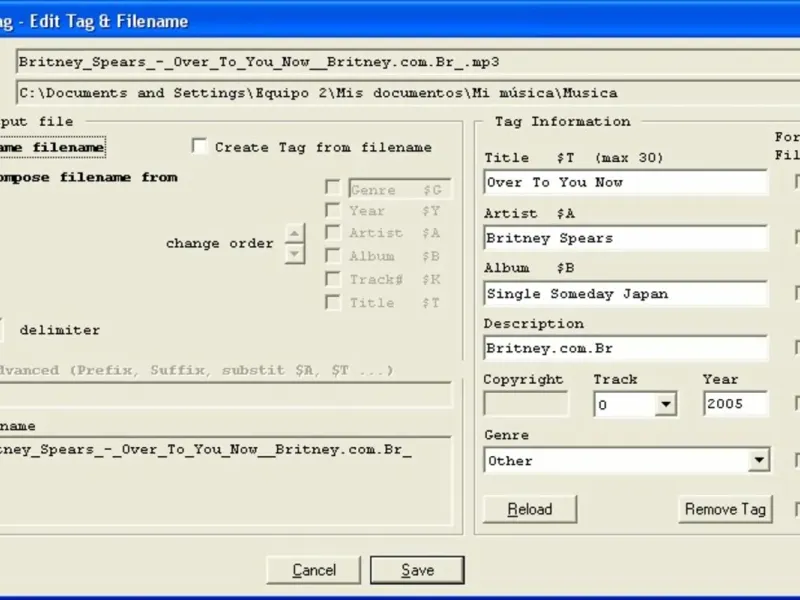
Task: Click the empty Copyright field
Action: (526, 404)
